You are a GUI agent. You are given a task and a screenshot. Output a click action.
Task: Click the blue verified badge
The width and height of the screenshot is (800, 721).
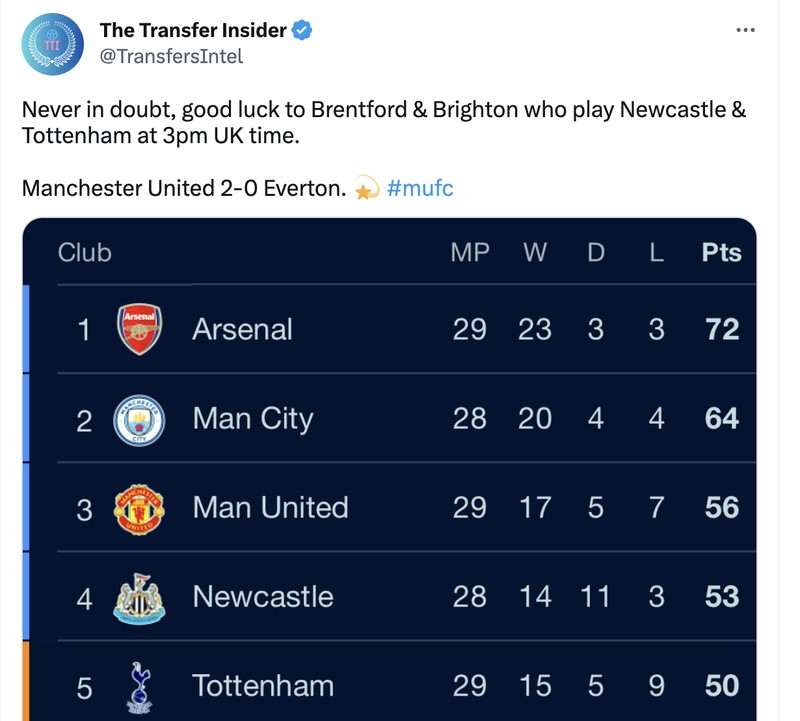pos(302,31)
